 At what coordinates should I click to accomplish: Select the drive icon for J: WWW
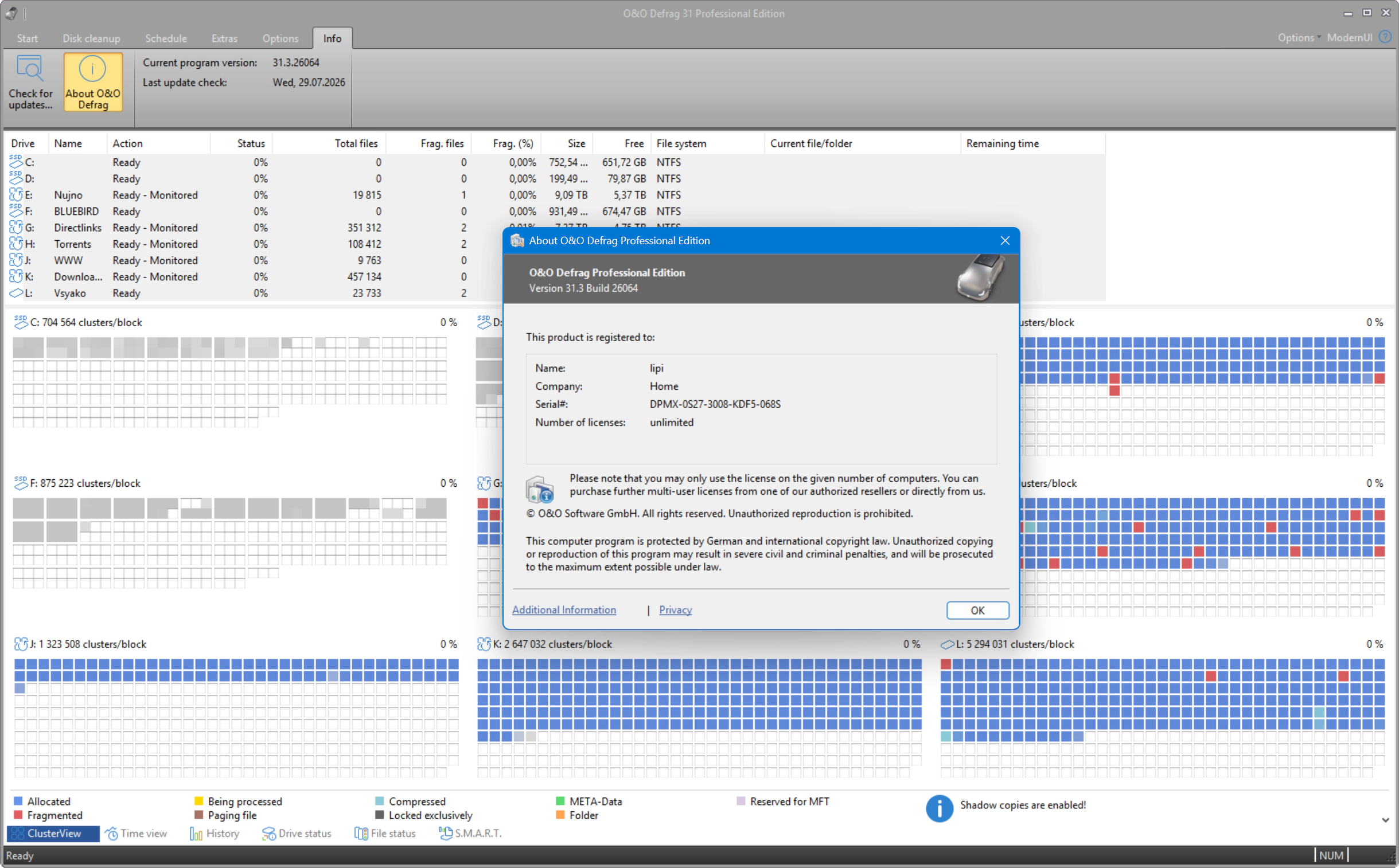(x=16, y=261)
